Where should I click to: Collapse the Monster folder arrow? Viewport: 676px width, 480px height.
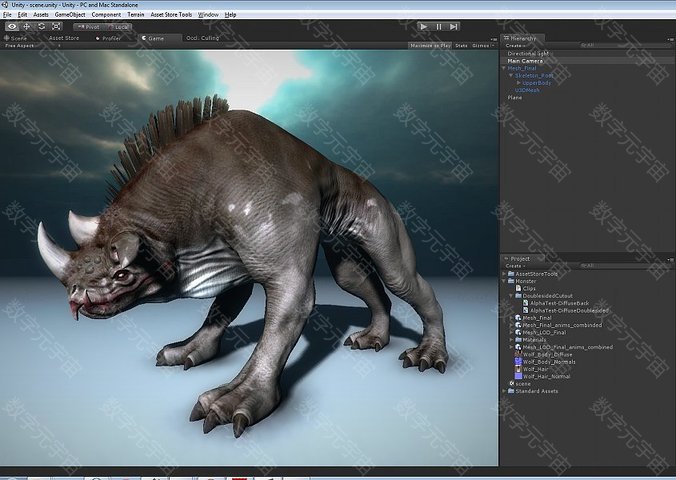pyautogui.click(x=504, y=281)
